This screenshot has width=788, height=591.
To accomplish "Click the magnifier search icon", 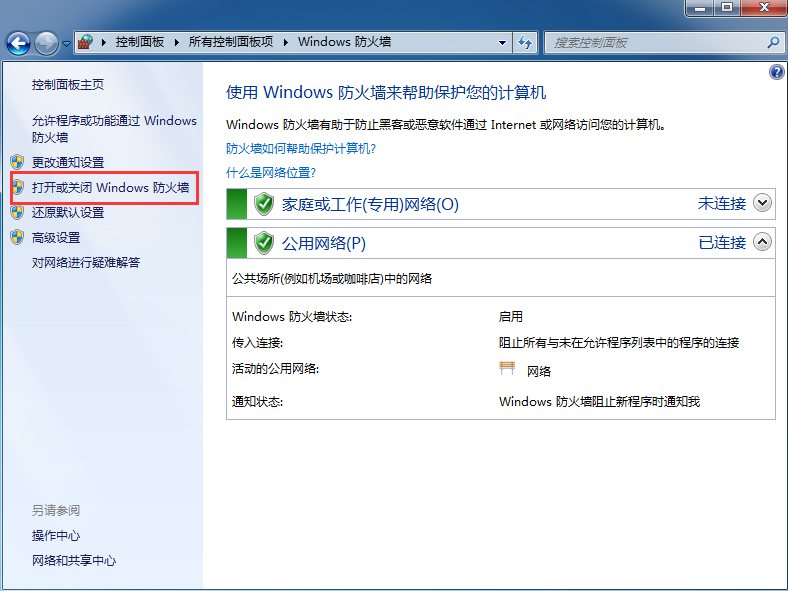I will pyautogui.click(x=773, y=43).
